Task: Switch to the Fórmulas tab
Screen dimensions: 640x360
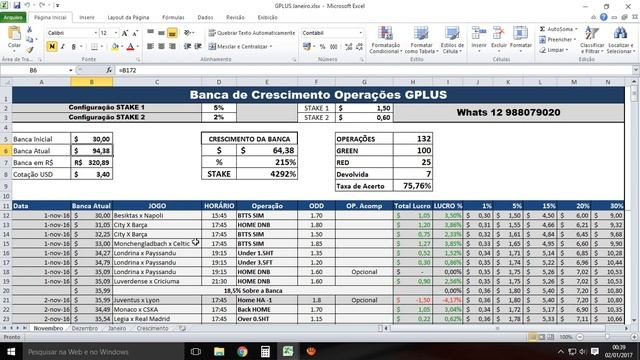Action: [173, 18]
